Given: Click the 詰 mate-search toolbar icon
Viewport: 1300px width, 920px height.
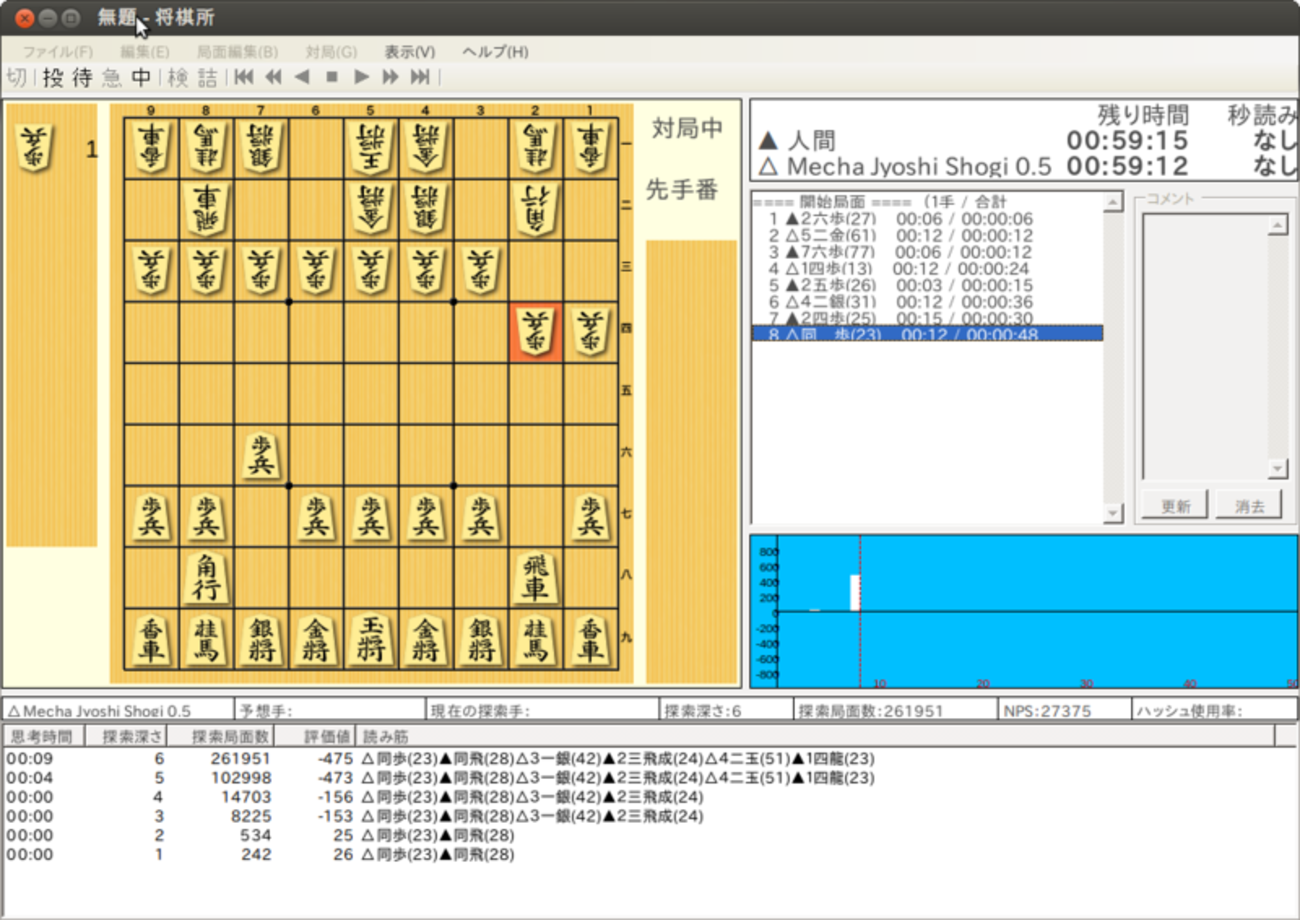Looking at the screenshot, I should click(208, 77).
